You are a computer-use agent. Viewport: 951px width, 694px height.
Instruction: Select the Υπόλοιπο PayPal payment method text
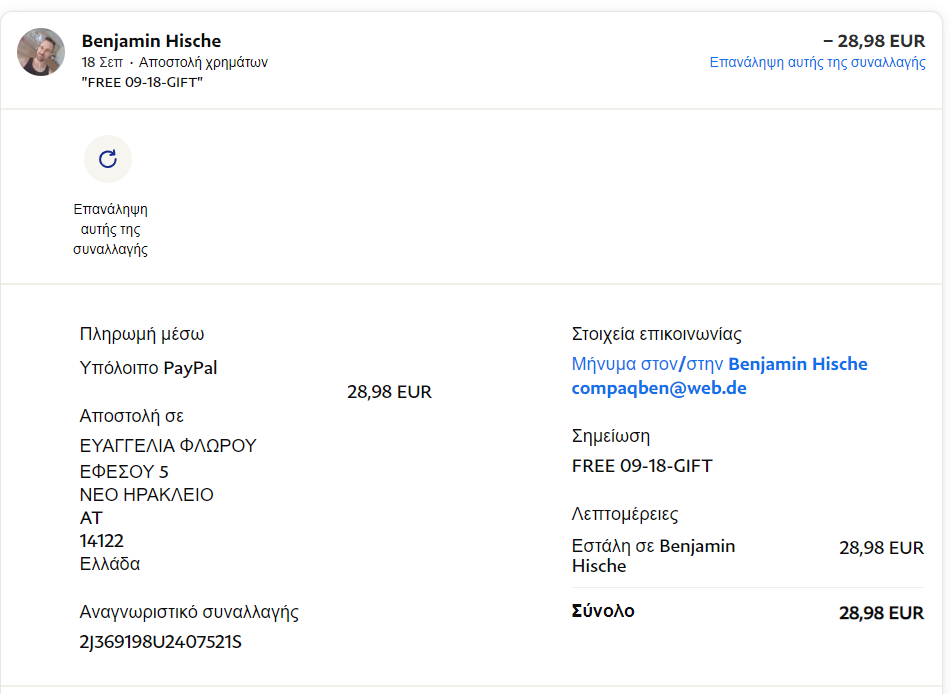pyautogui.click(x=148, y=368)
